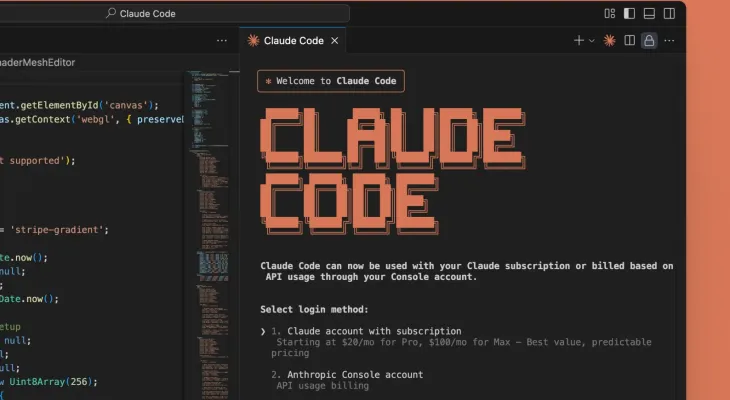Open the customize layout icon in title bar
Screen dimensions: 730x400
point(609,14)
